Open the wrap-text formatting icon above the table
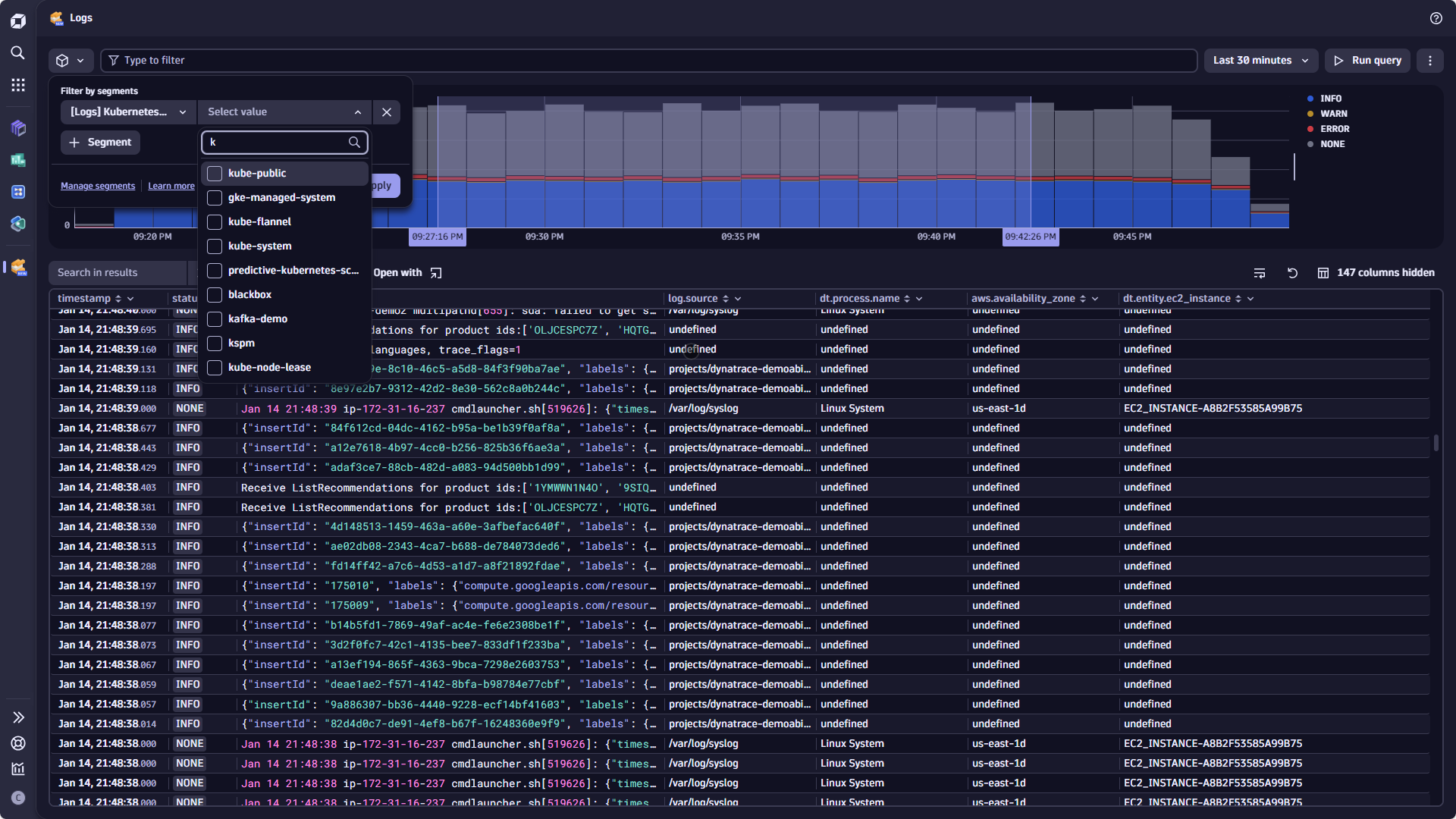The height and width of the screenshot is (819, 1456). coord(1260,273)
